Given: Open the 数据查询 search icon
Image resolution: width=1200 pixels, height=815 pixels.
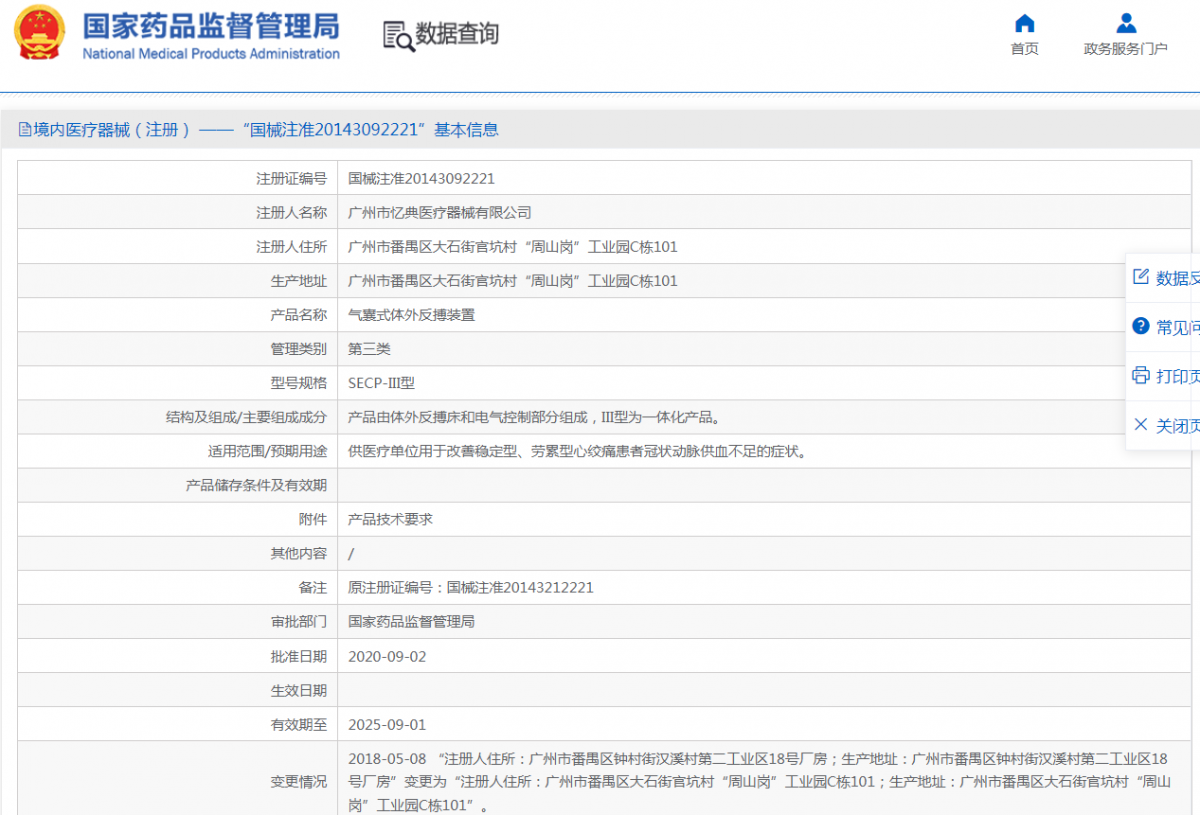Looking at the screenshot, I should pyautogui.click(x=398, y=35).
